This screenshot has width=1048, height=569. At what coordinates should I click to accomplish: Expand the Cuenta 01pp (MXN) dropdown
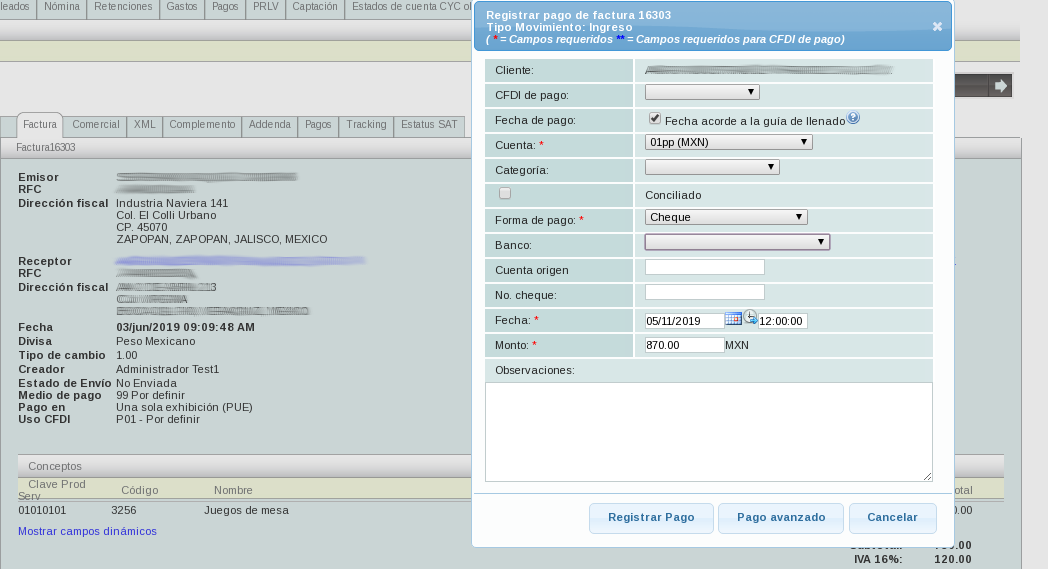click(728, 143)
